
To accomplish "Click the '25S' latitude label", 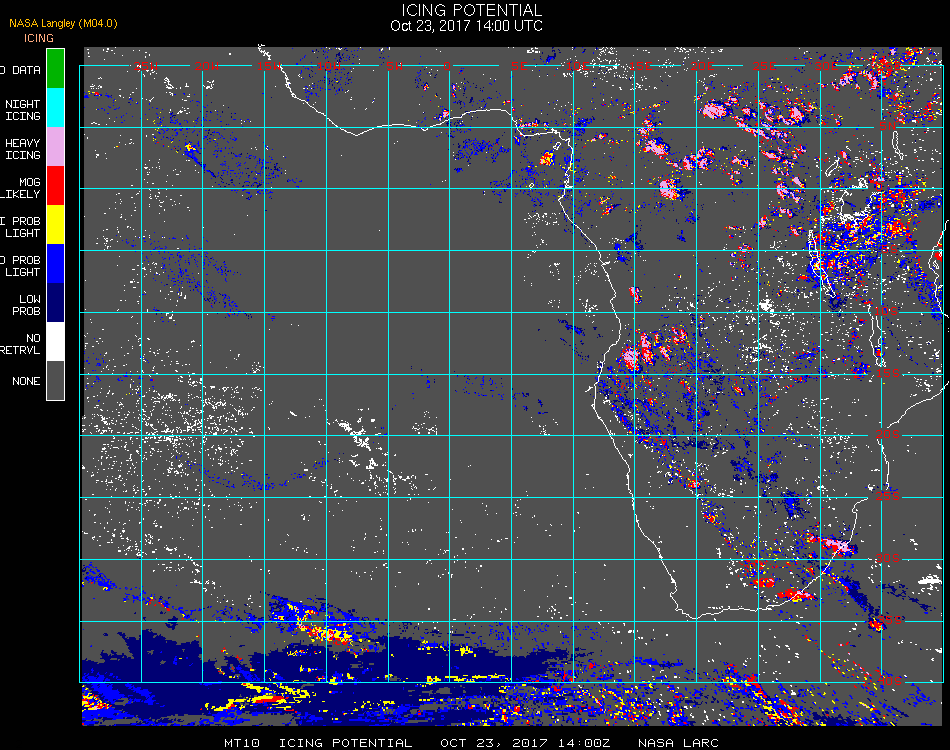I will 888,496.
